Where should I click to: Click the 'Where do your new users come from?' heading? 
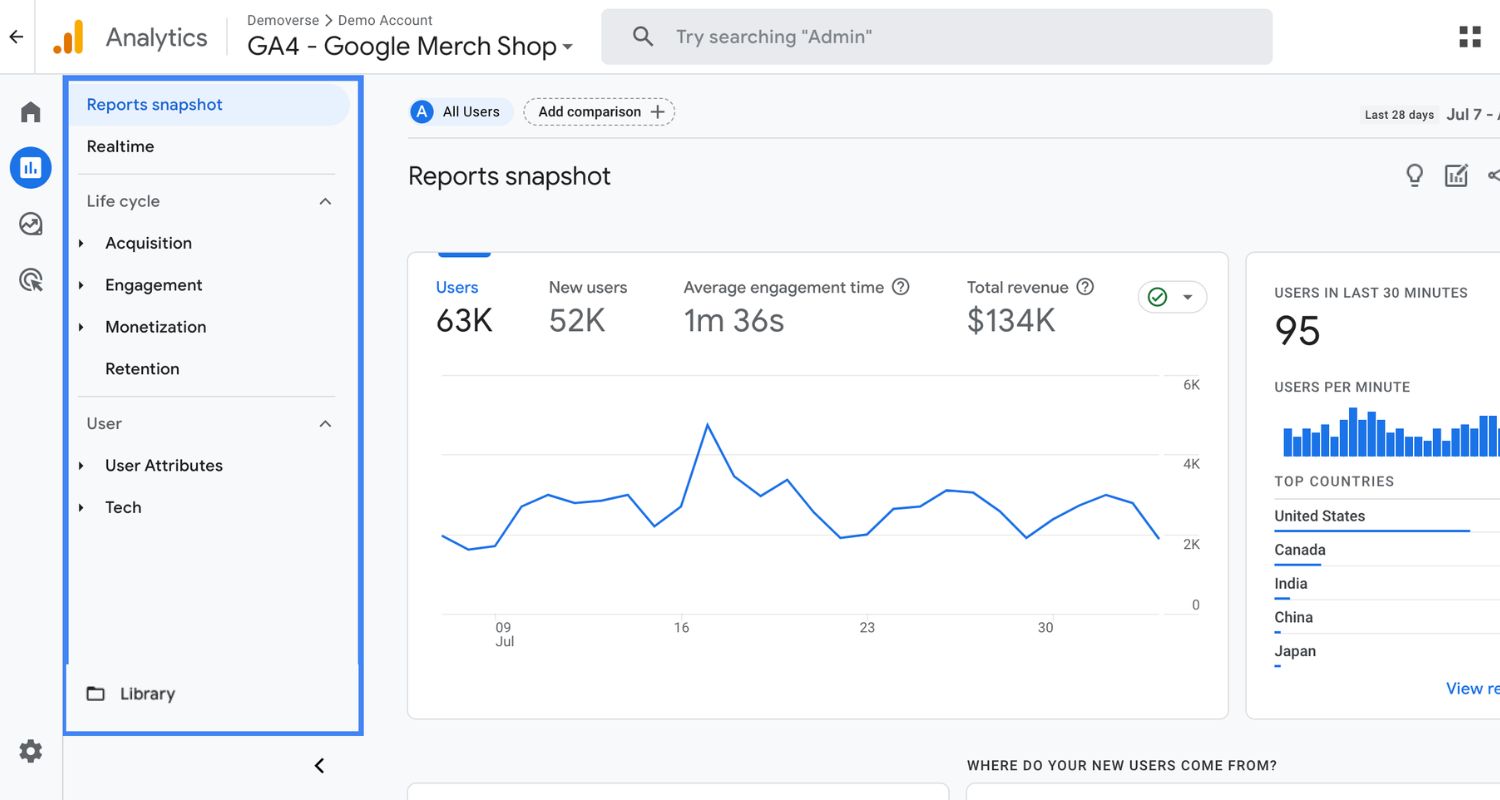(1121, 766)
